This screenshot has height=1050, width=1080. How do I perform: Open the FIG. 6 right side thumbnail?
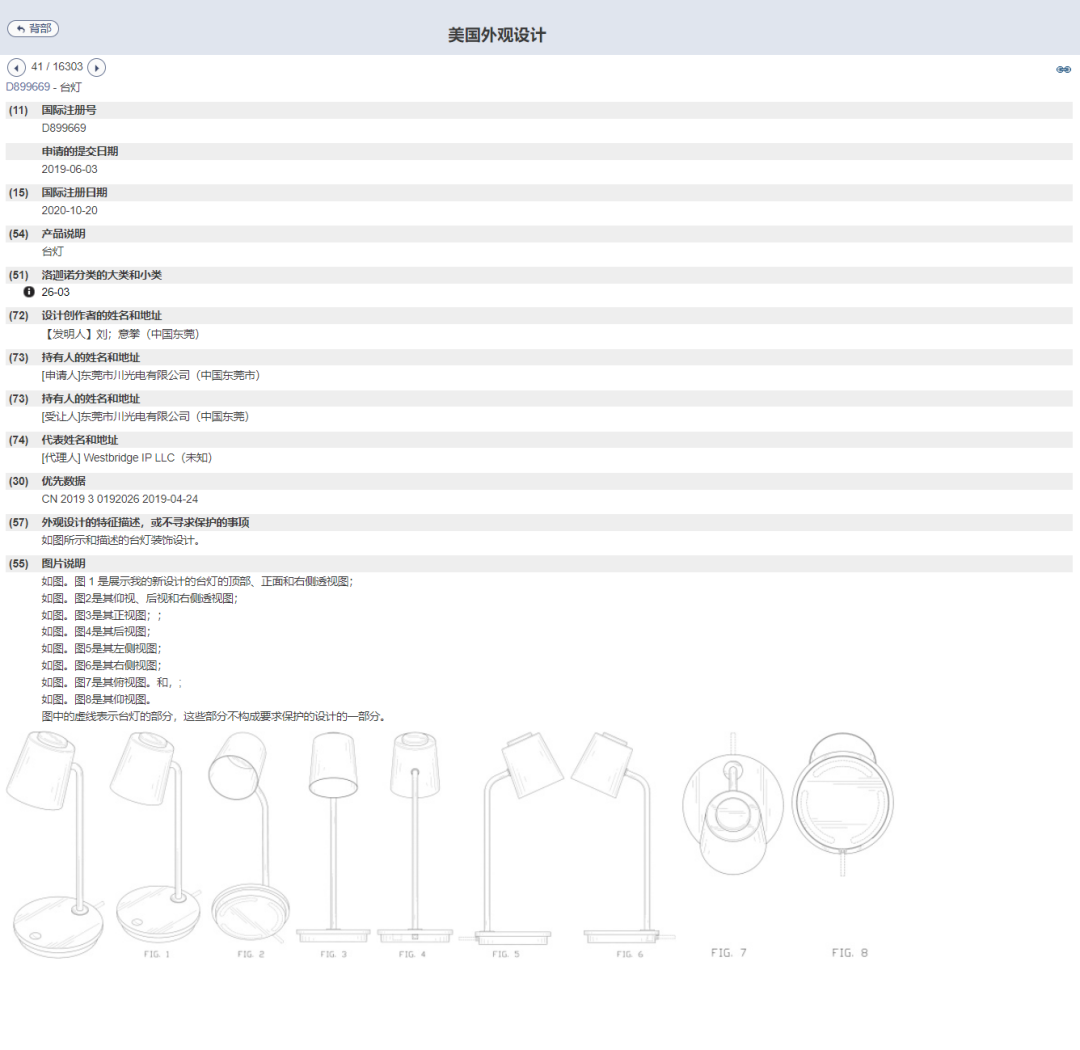pos(623,844)
